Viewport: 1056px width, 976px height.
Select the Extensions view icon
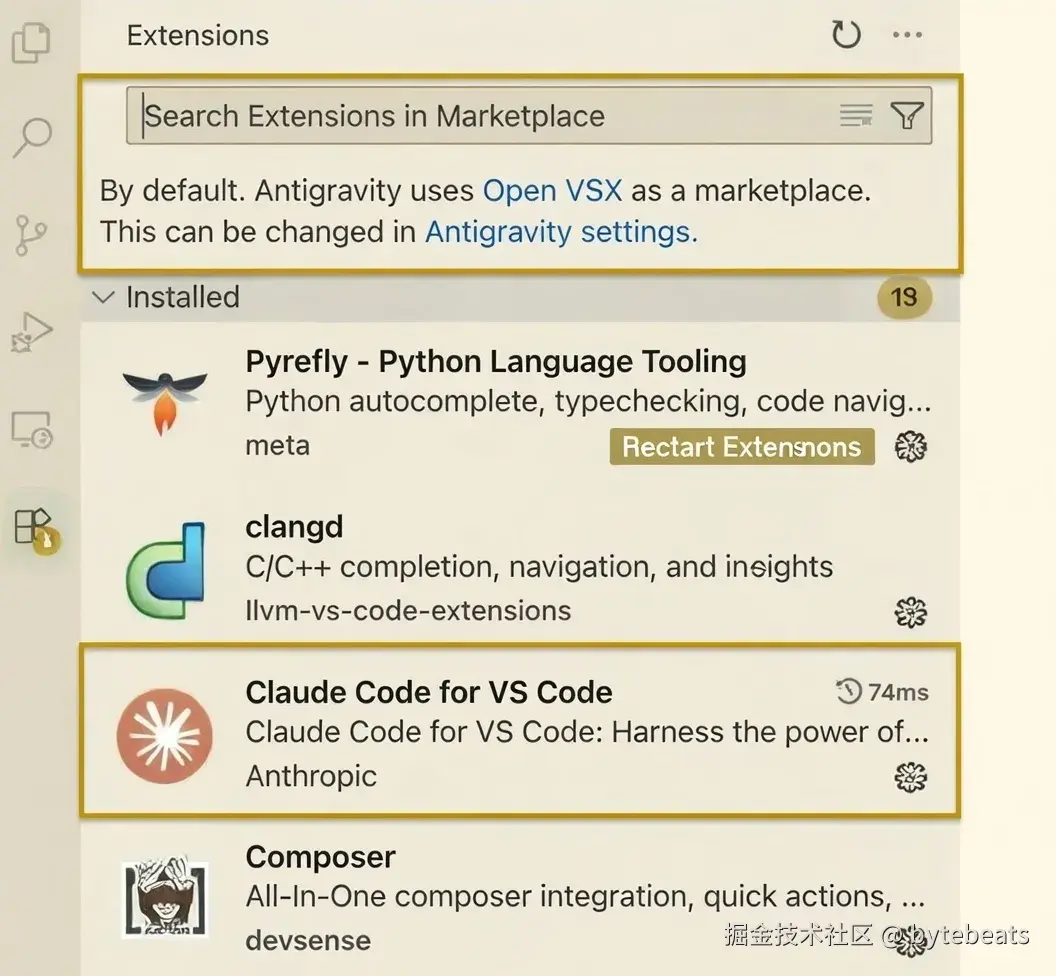[33, 526]
